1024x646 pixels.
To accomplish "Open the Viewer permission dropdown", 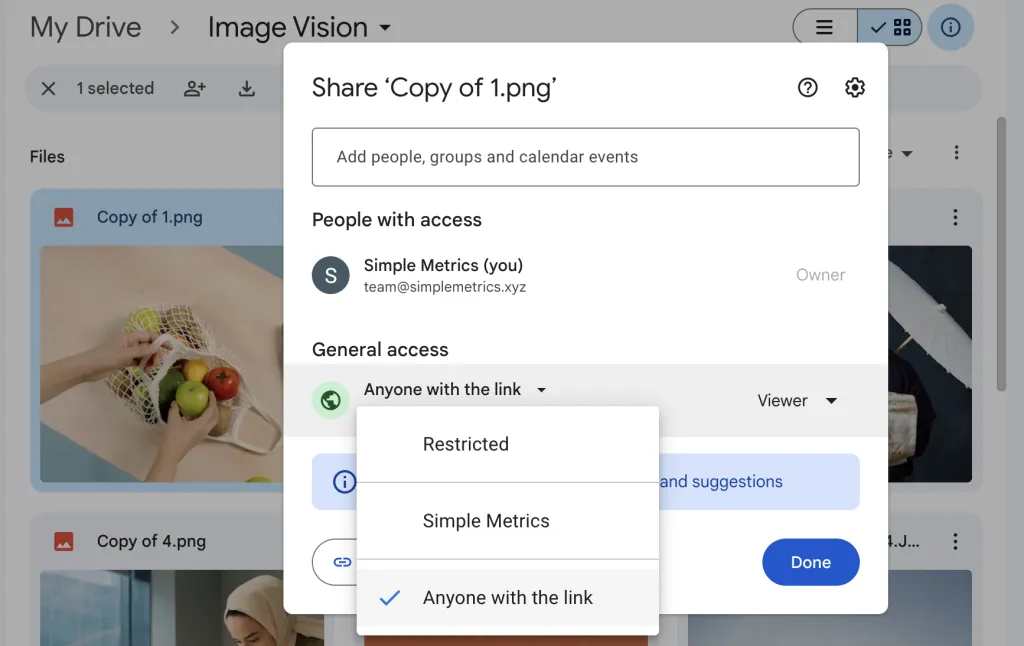I will coord(800,400).
